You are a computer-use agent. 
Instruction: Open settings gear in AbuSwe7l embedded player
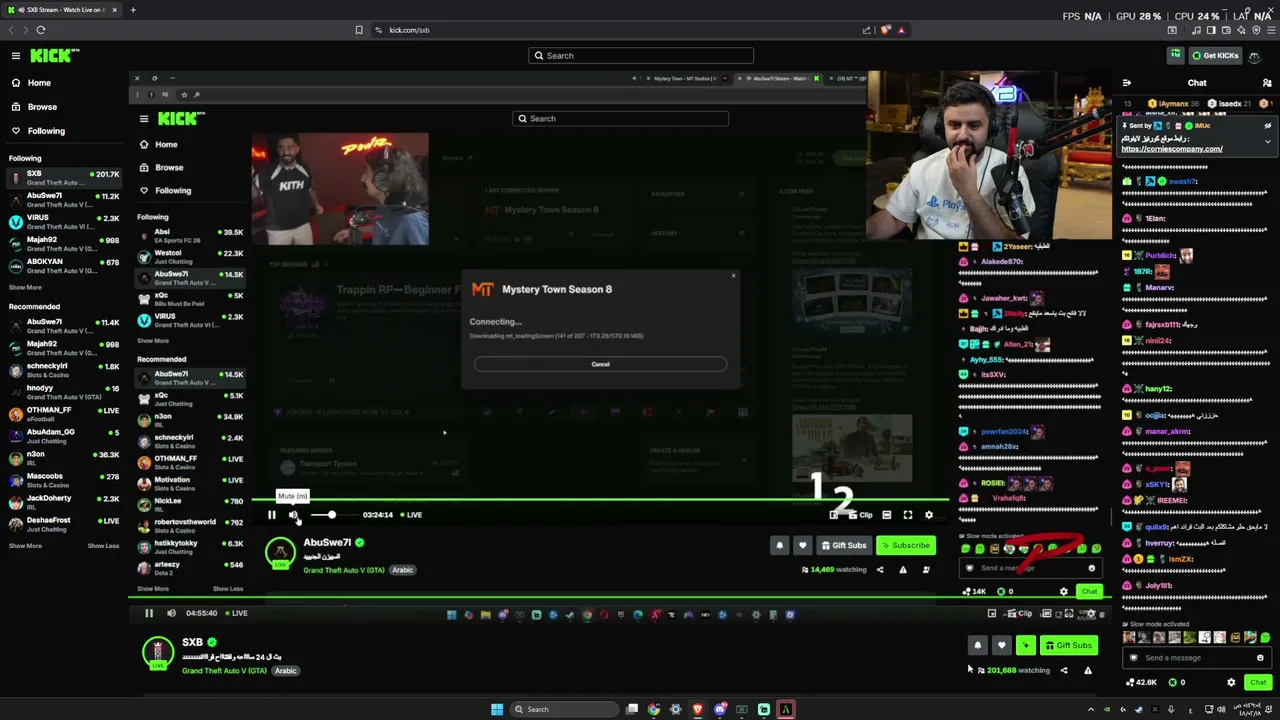click(x=929, y=515)
